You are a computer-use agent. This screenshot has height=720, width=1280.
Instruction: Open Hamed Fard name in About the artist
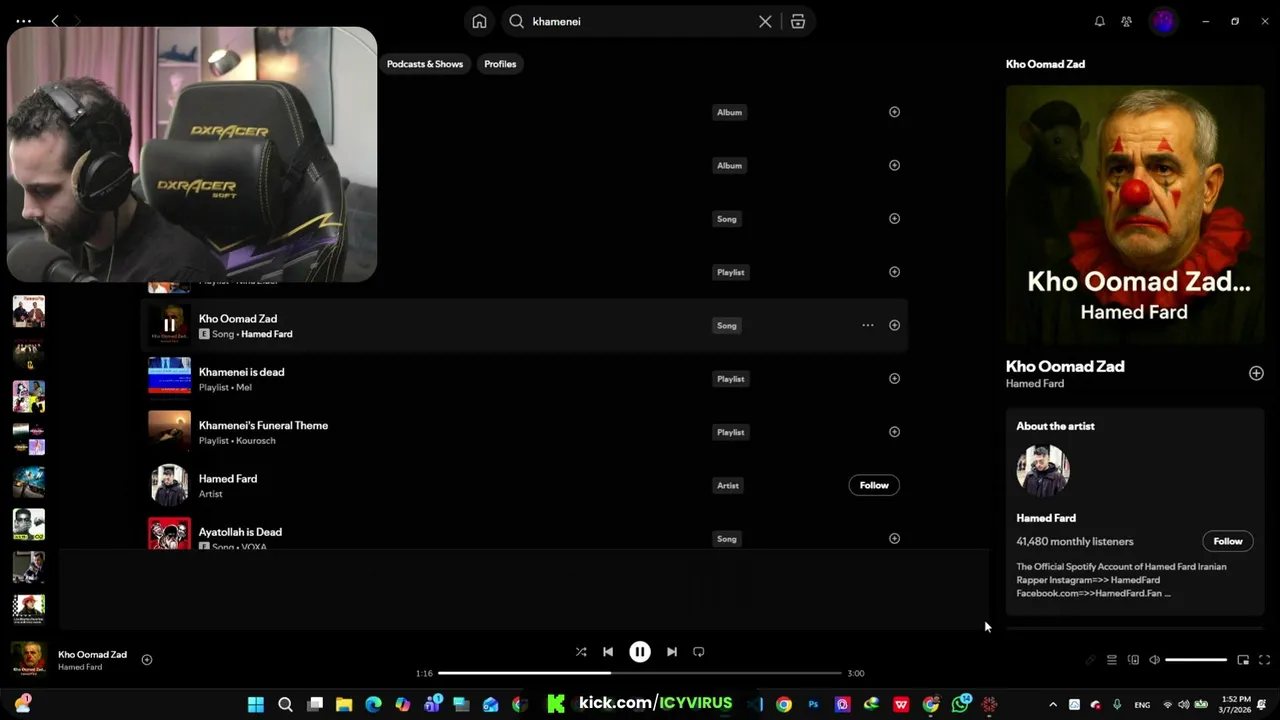click(1046, 518)
